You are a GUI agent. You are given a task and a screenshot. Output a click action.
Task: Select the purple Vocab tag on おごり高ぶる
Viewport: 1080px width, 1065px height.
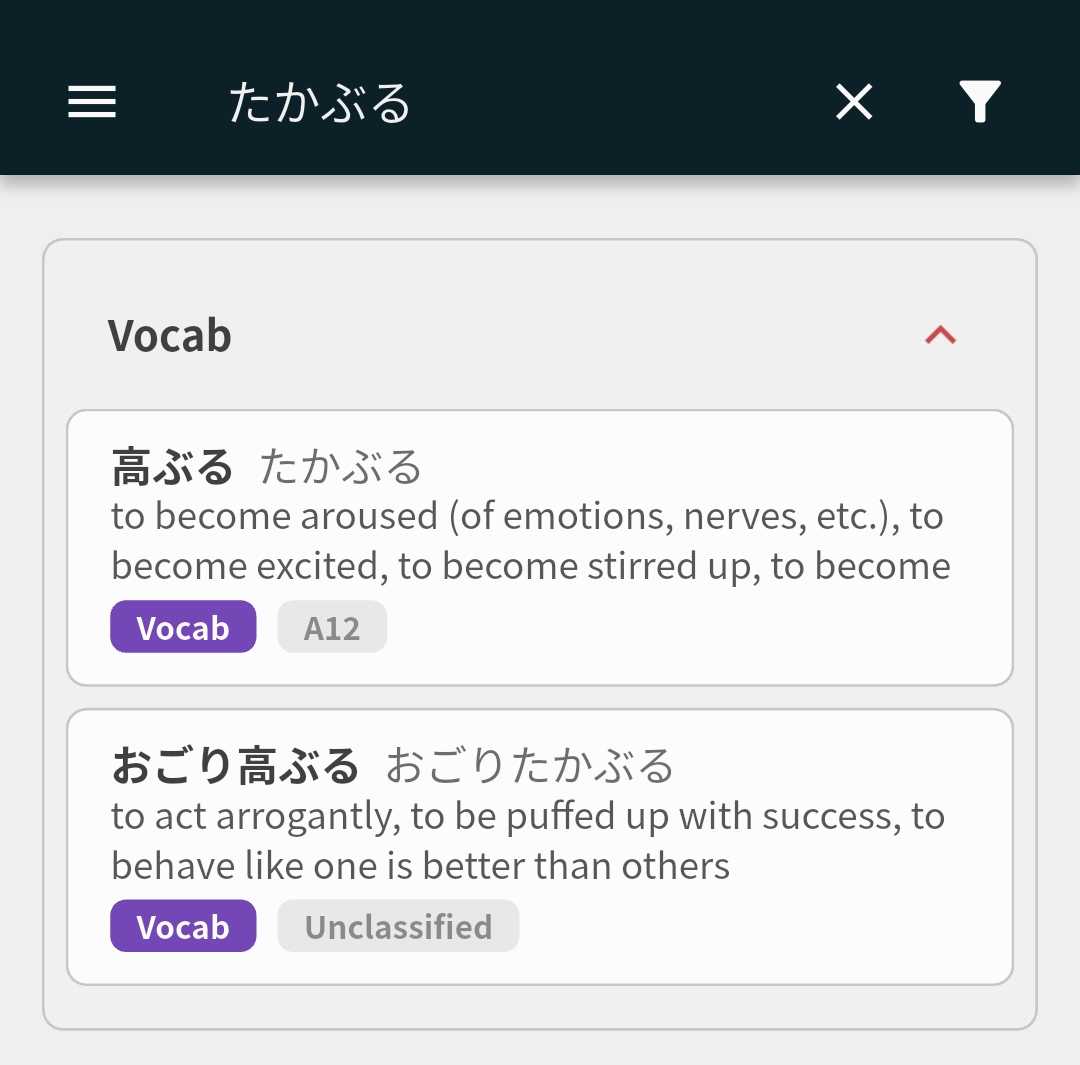183,926
